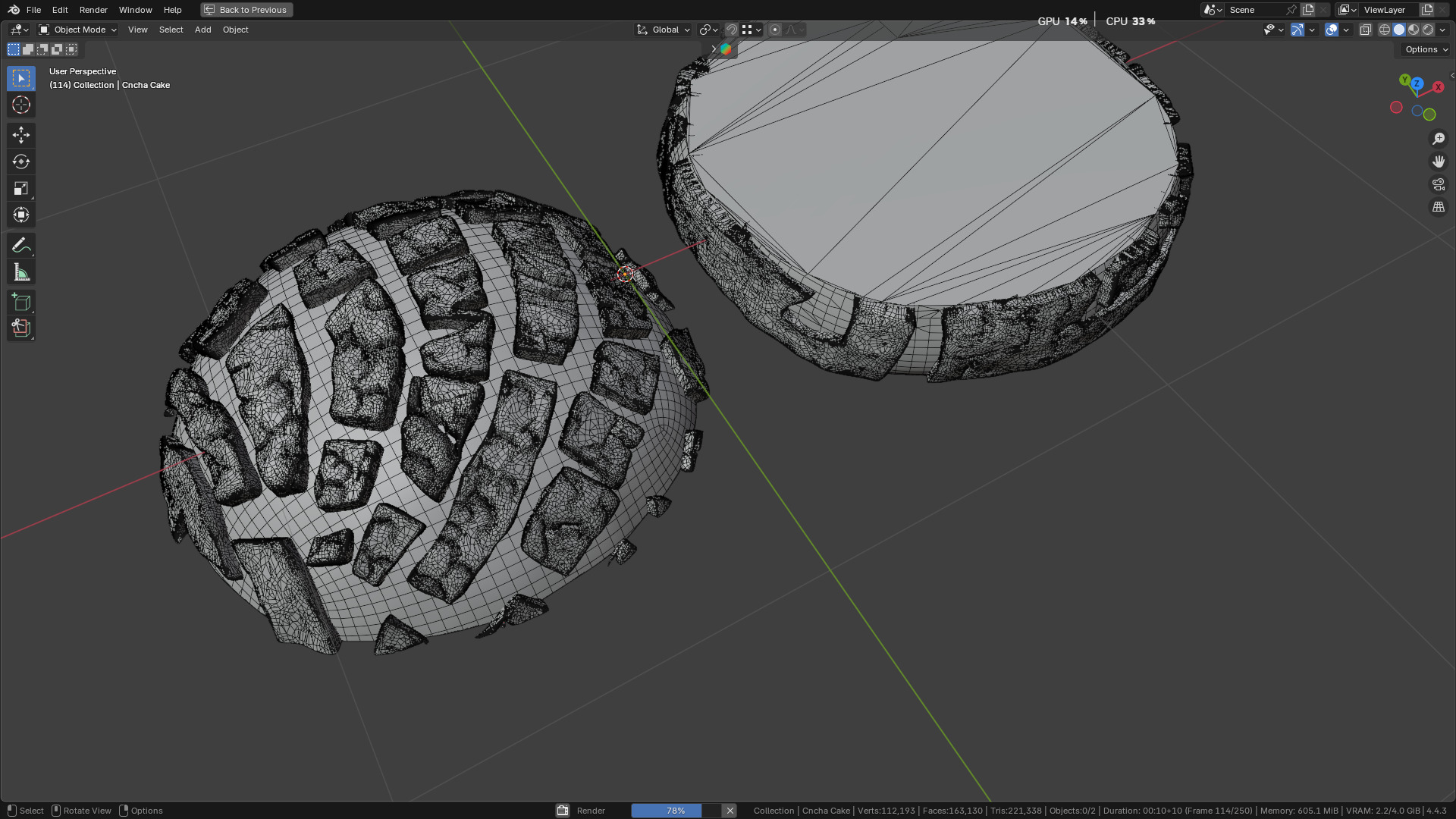Screen dimensions: 1456x819
Task: Activate the Measure tool
Action: click(21, 272)
